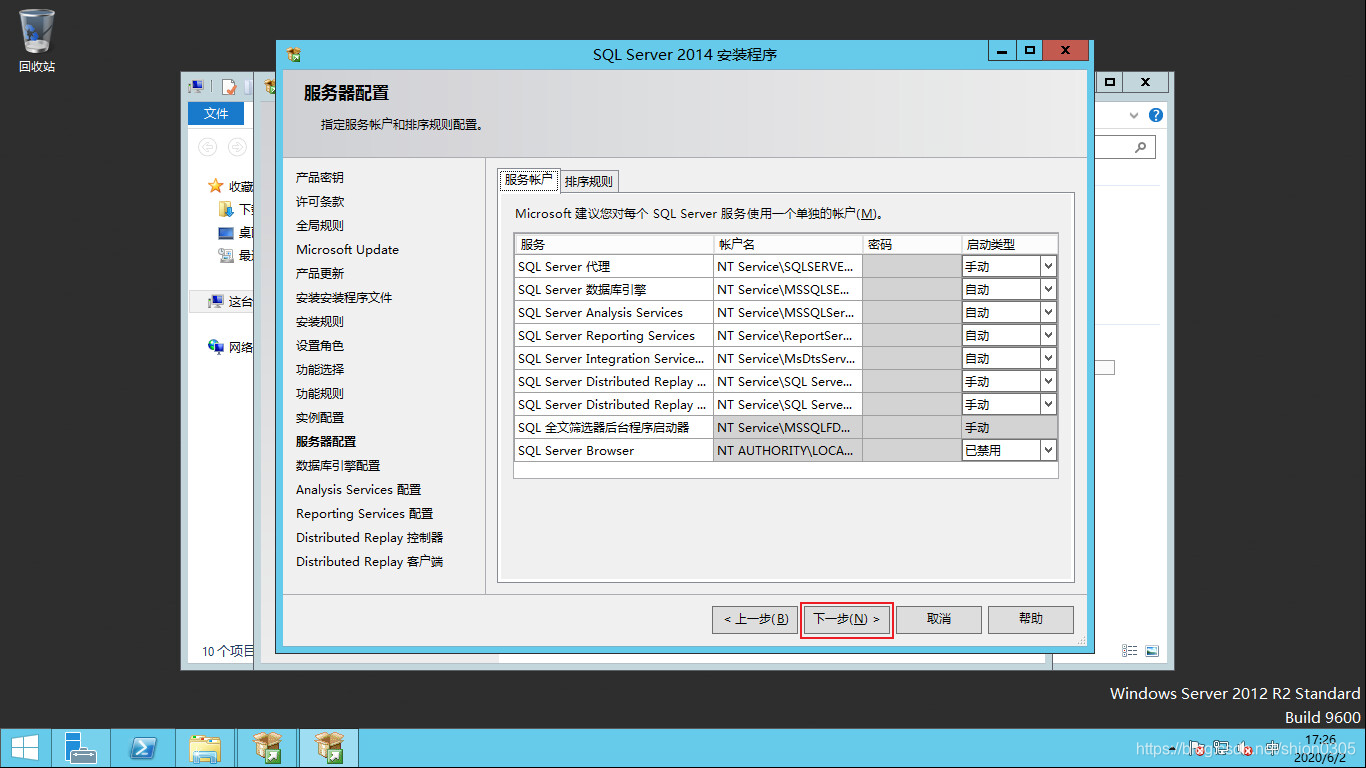Click Distributed Replay 控制器 in steps list
This screenshot has width=1366, height=768.
[370, 537]
